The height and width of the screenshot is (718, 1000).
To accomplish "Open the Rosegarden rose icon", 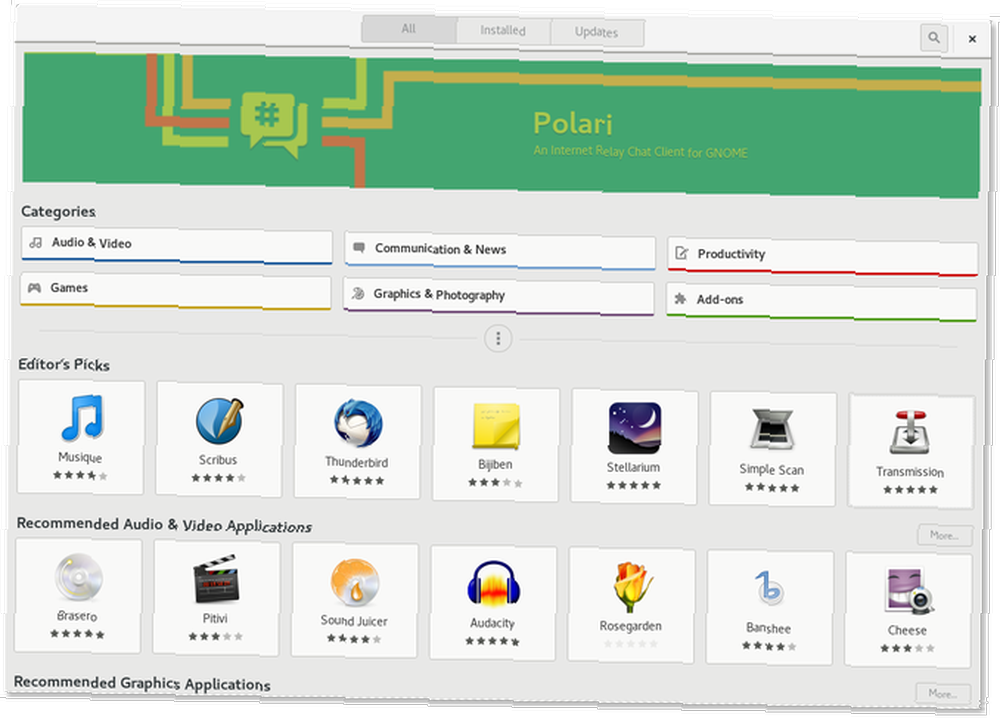I will (631, 587).
